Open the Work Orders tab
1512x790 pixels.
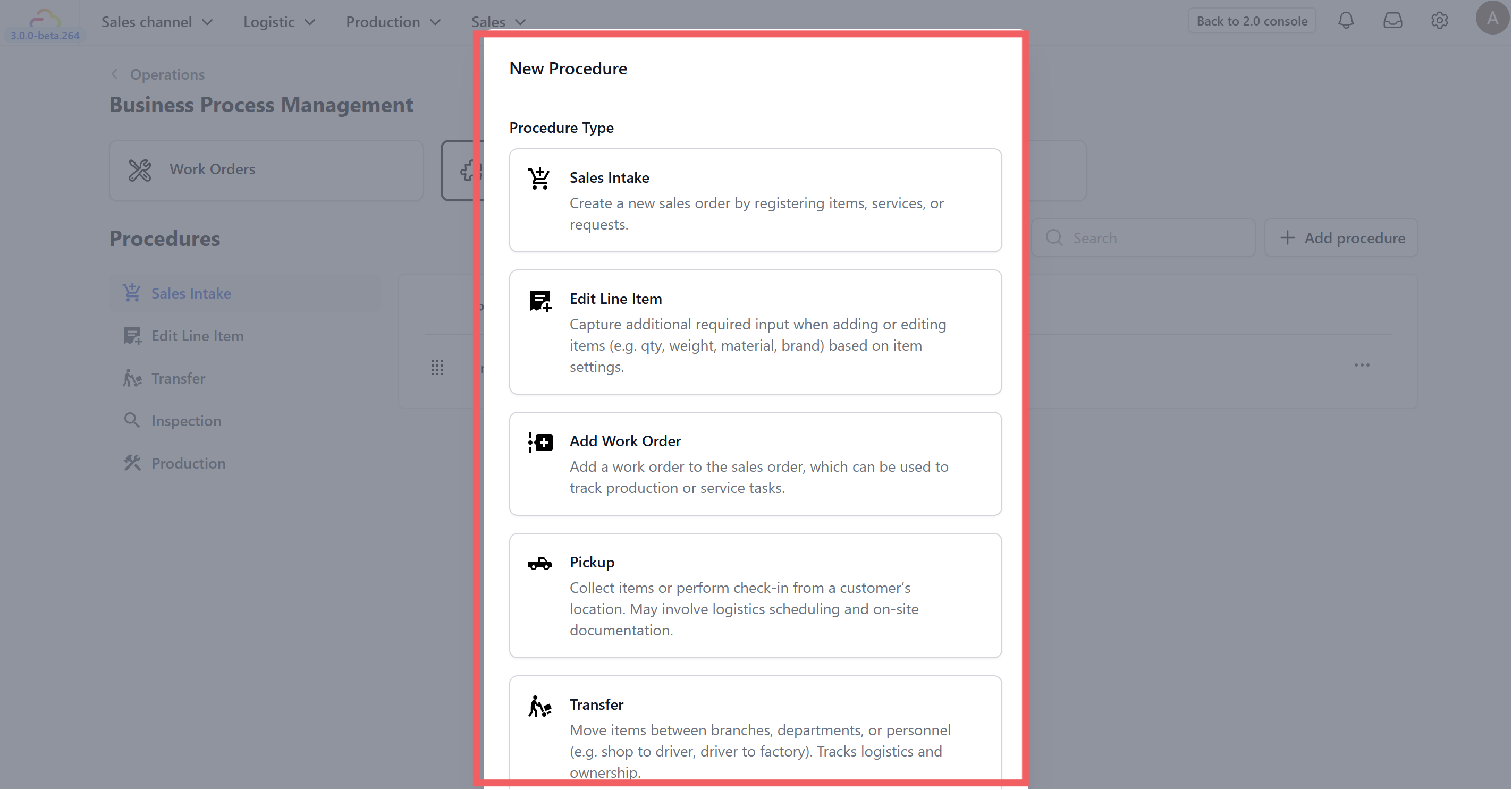[266, 169]
